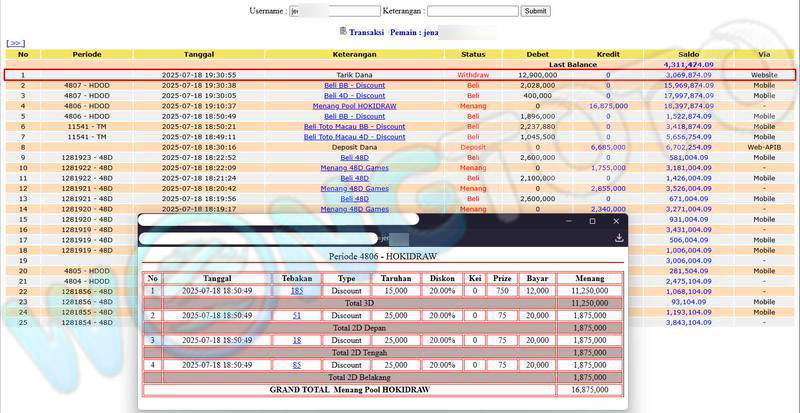Click the download icon in popup window
This screenshot has height=413, width=800.
click(x=619, y=238)
